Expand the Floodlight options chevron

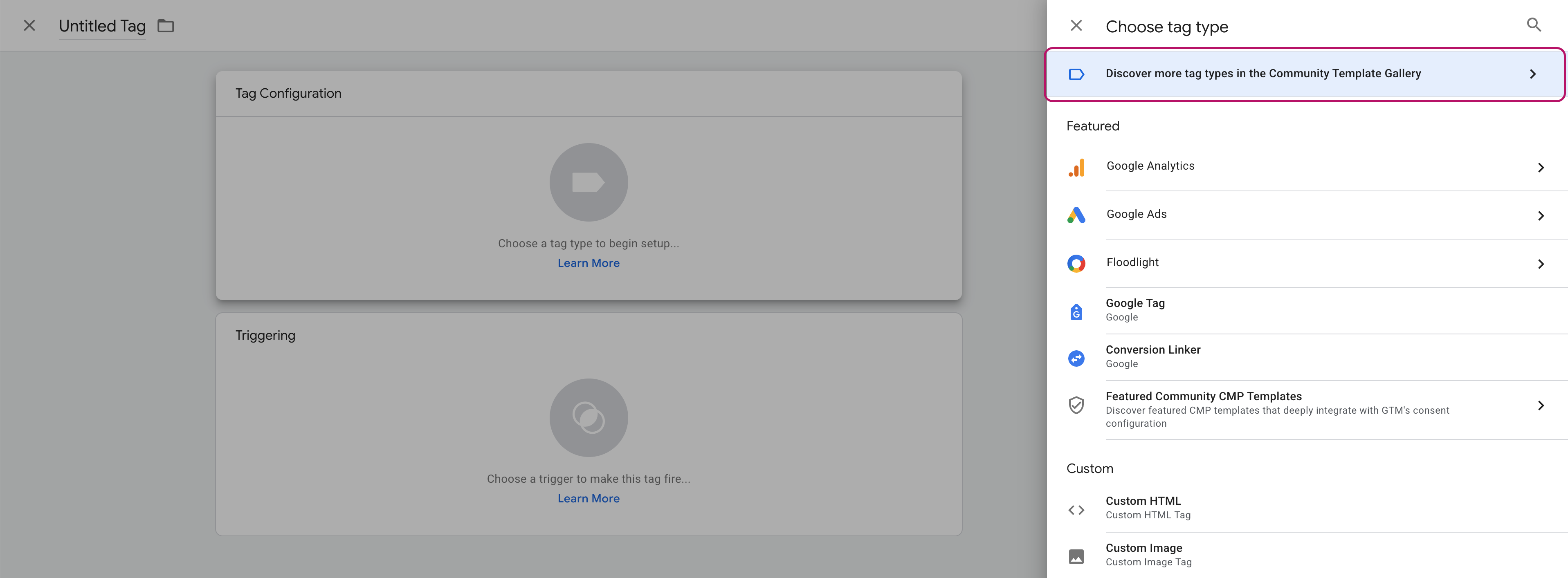(1541, 263)
